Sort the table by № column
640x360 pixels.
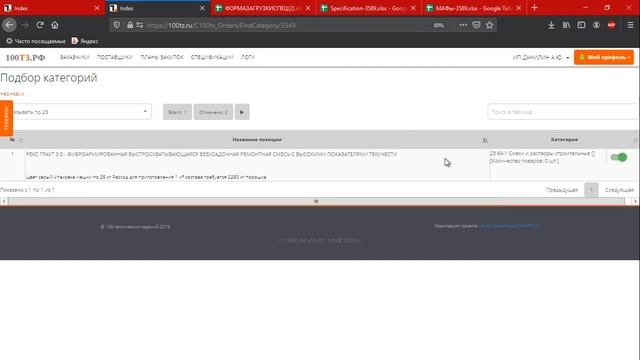12,140
